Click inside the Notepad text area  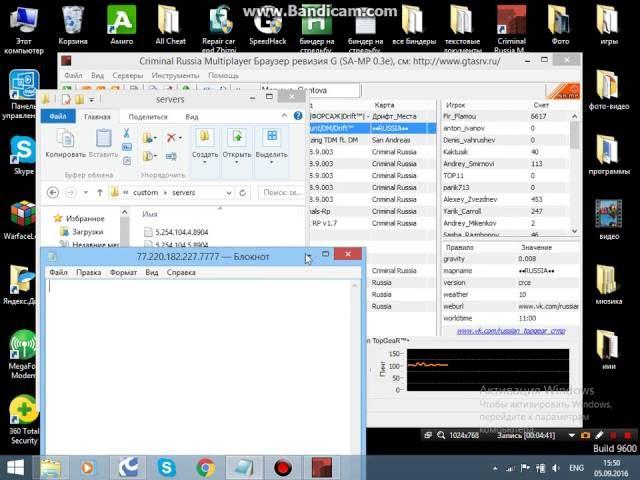click(199, 366)
